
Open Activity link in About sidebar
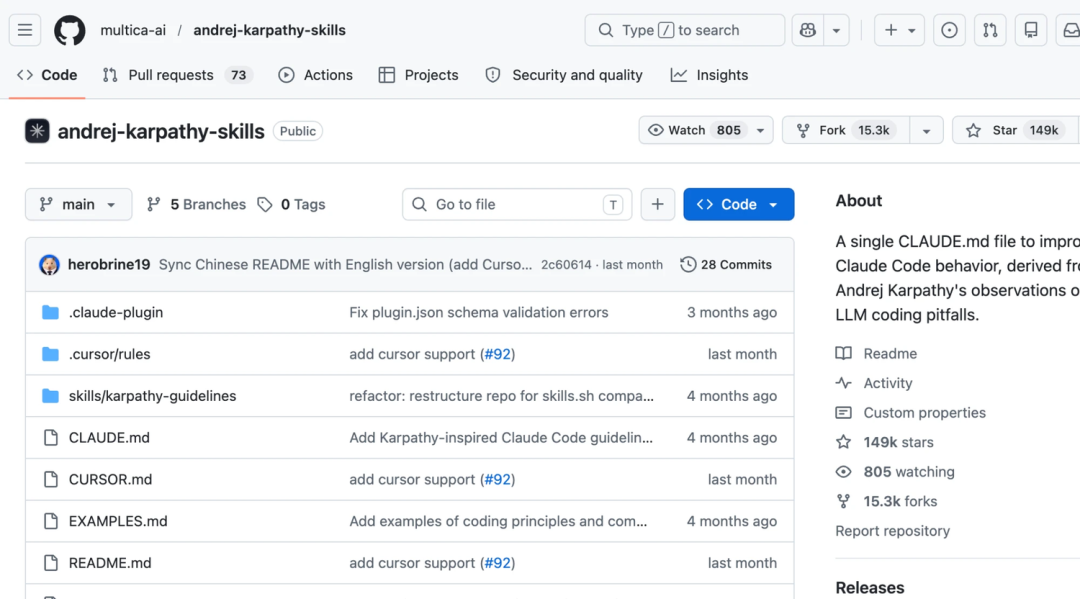(x=874, y=383)
